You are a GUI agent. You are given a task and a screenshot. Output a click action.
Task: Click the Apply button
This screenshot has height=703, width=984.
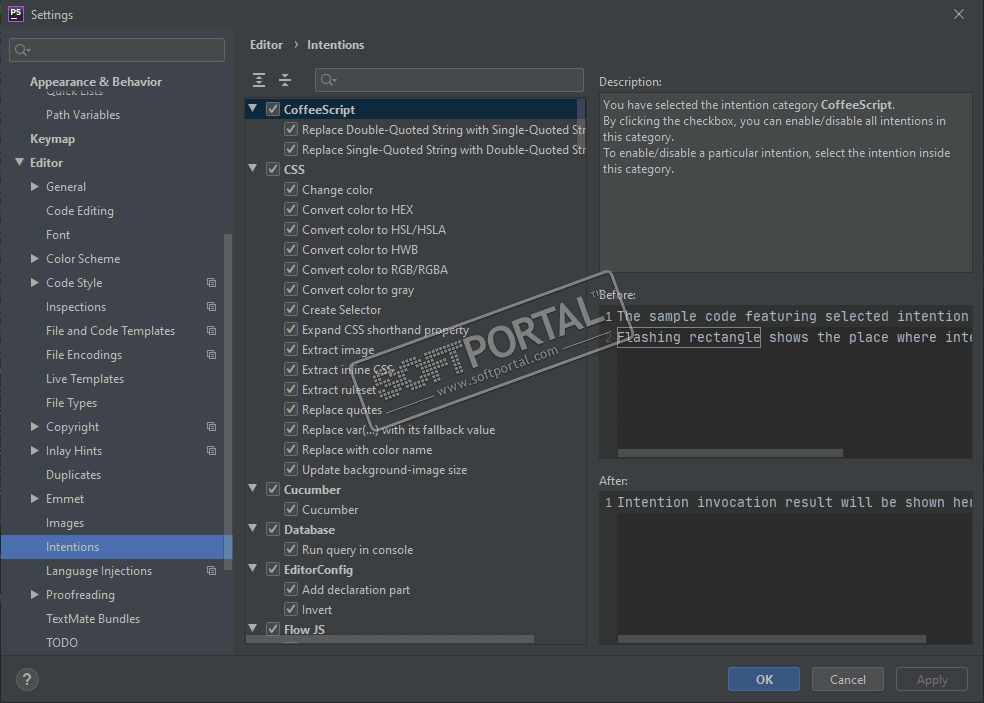point(932,679)
